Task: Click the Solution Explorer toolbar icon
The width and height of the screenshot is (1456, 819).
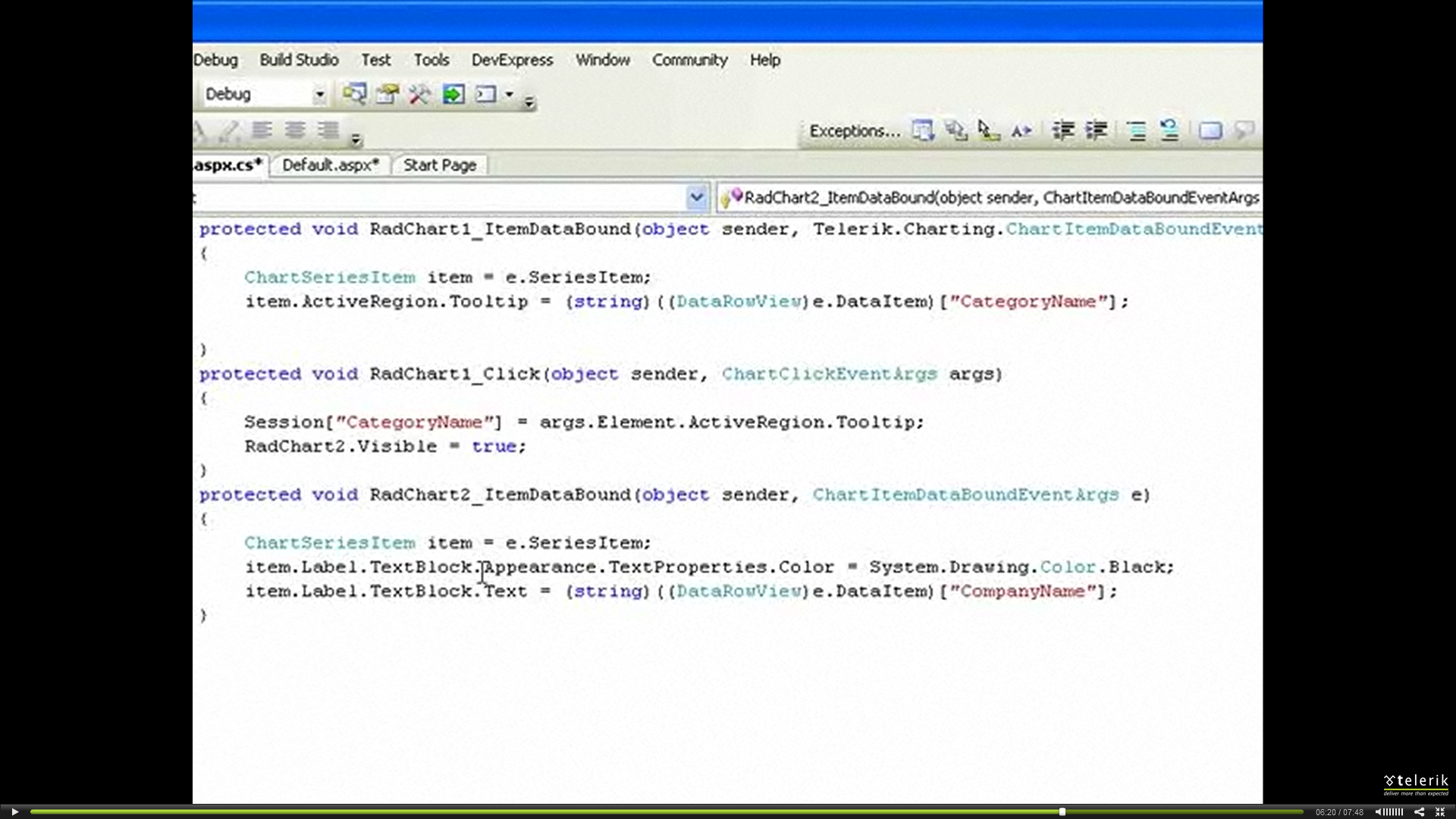Action: pyautogui.click(x=353, y=94)
